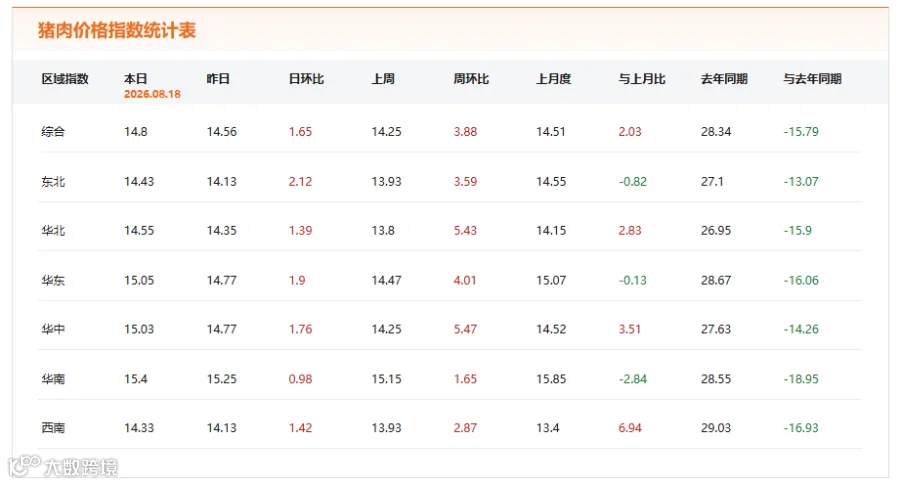Screen dimensions: 900x484
Task: Click the 本日 column header
Action: 135,79
